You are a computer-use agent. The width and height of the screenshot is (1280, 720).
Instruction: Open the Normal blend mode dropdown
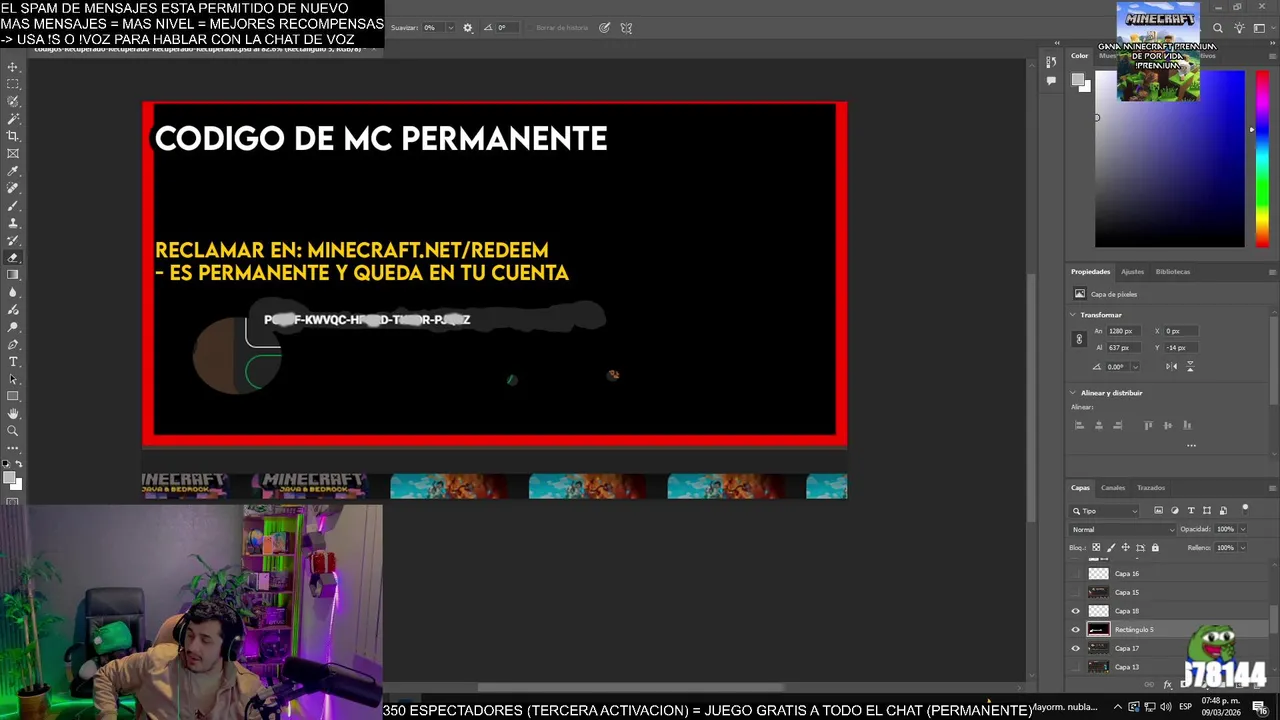click(1123, 529)
